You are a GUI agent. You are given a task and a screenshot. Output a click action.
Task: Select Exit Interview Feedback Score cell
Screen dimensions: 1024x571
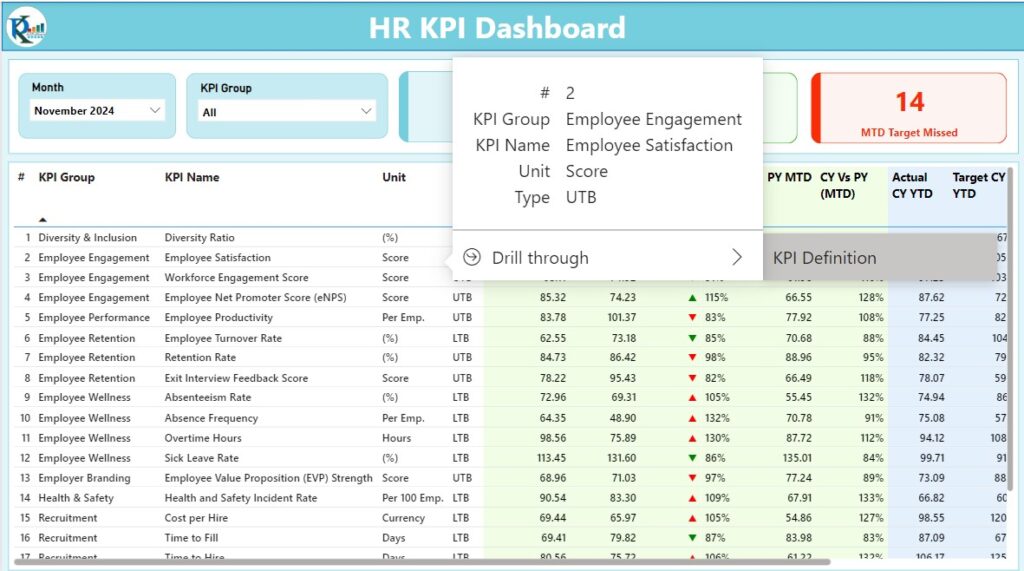tap(236, 378)
